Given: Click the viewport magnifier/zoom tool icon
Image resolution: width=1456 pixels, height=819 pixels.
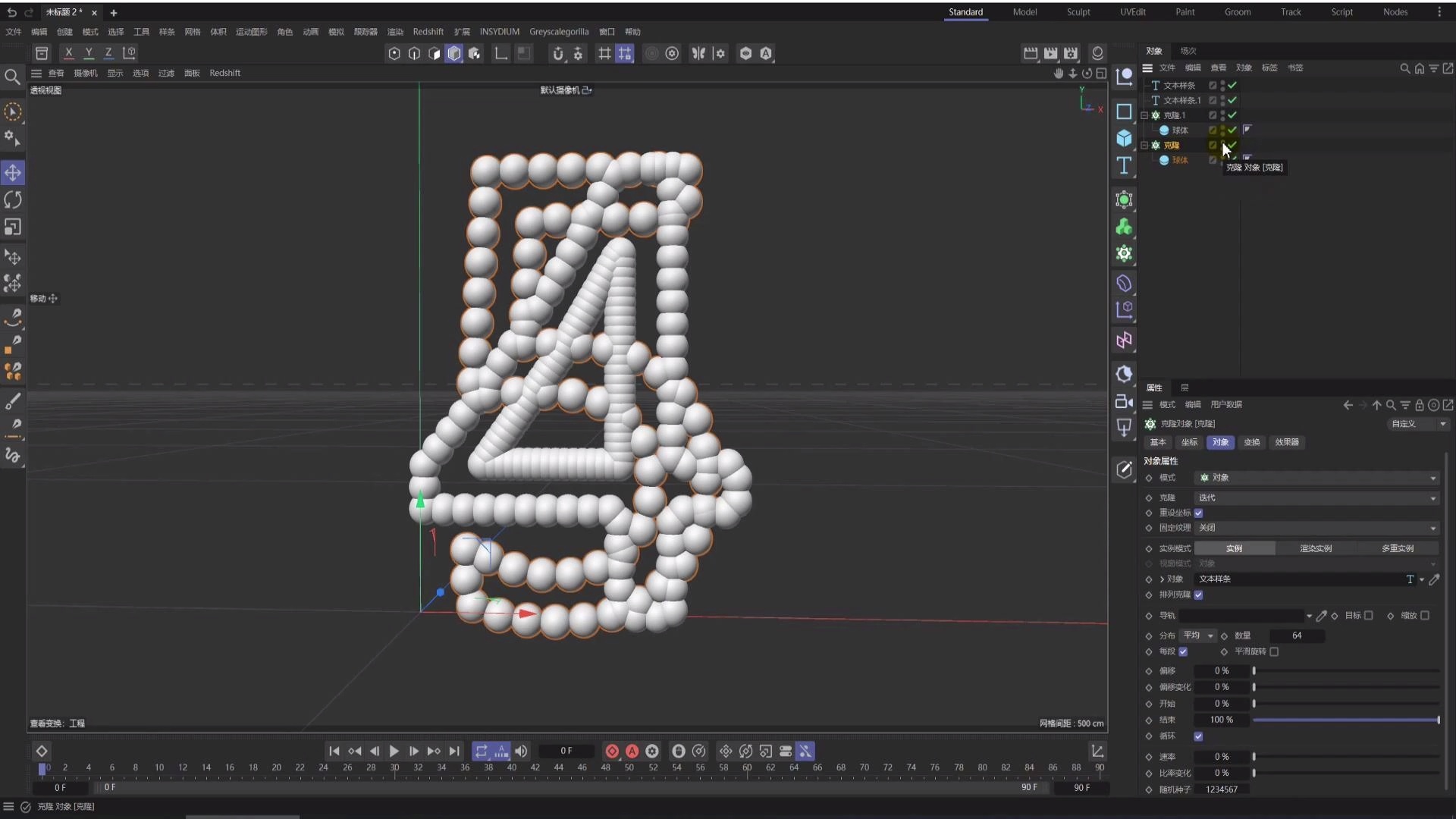Looking at the screenshot, I should coord(13,77).
